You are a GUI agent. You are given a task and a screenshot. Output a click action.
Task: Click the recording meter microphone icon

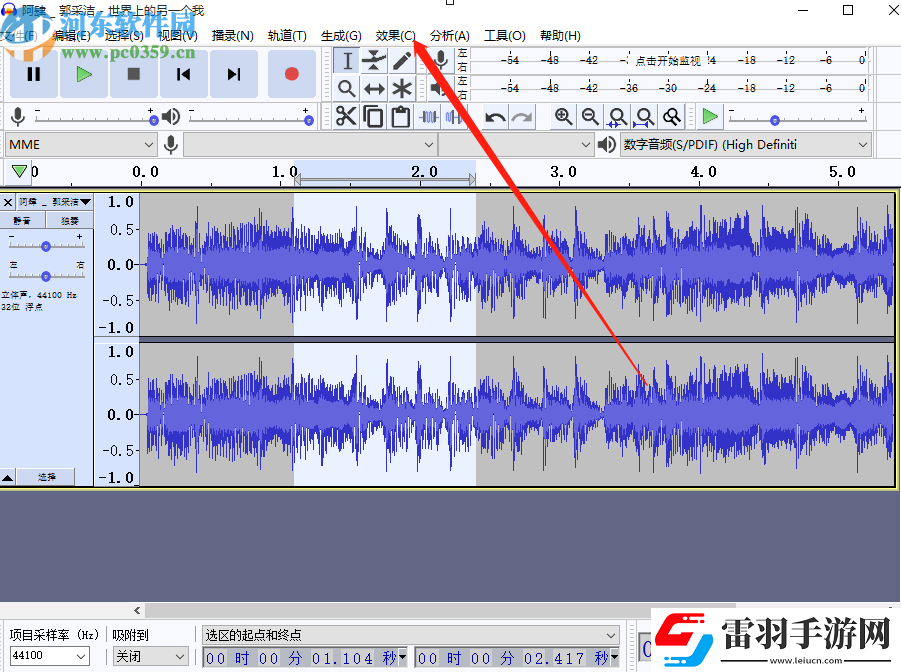coord(441,60)
